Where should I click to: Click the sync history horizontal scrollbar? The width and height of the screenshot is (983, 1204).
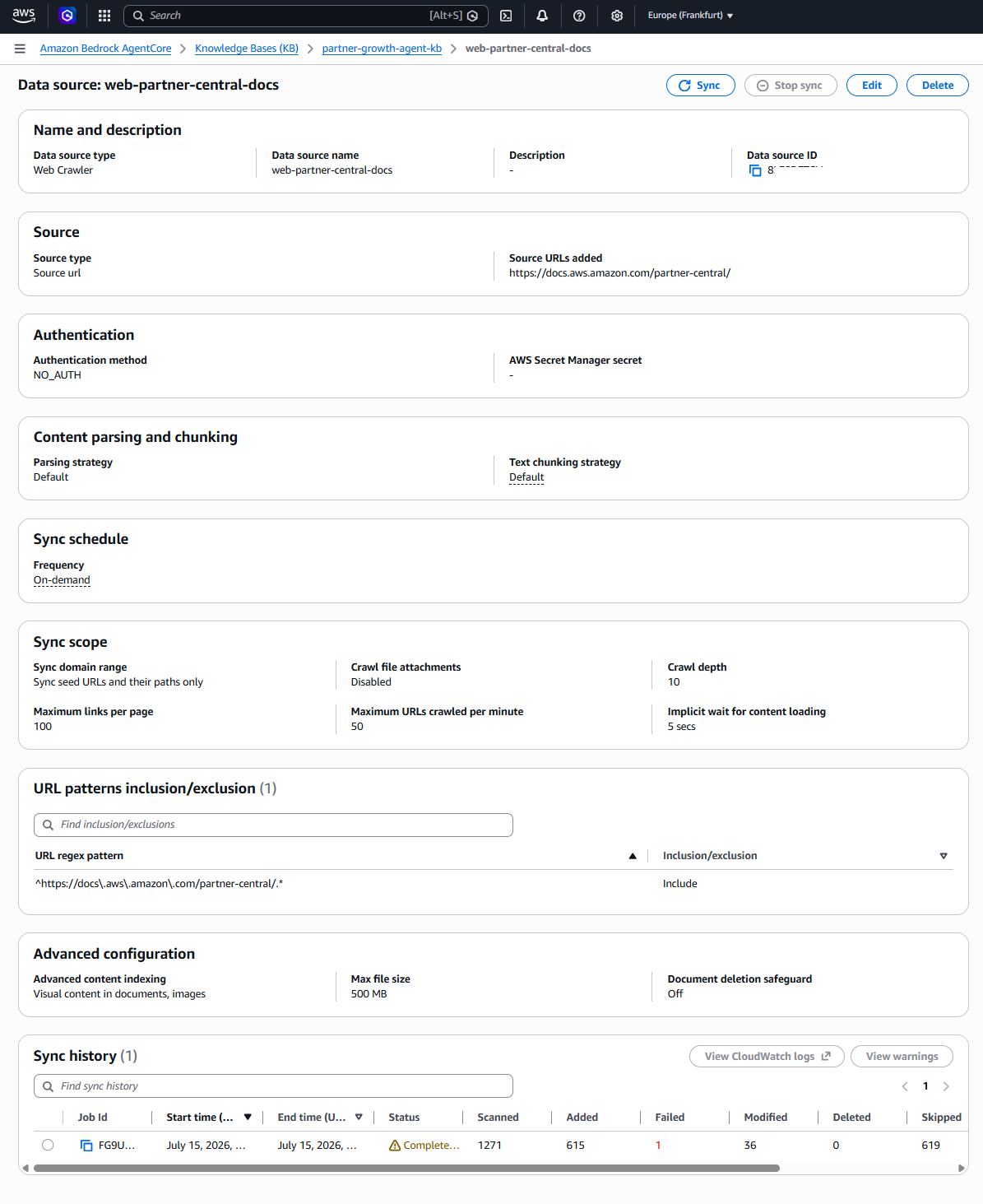click(406, 1168)
